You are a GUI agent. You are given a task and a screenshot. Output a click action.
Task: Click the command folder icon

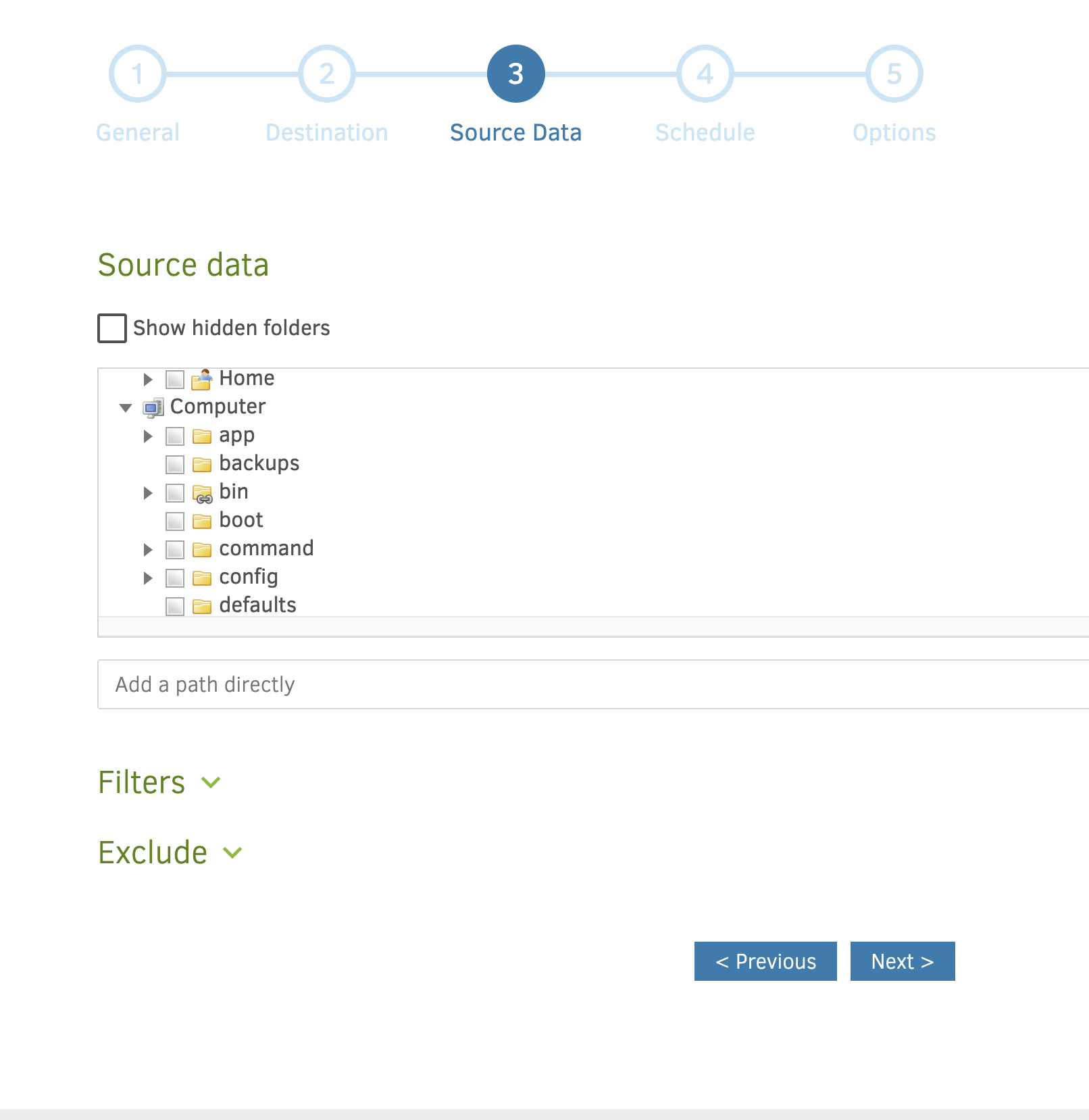pos(201,550)
